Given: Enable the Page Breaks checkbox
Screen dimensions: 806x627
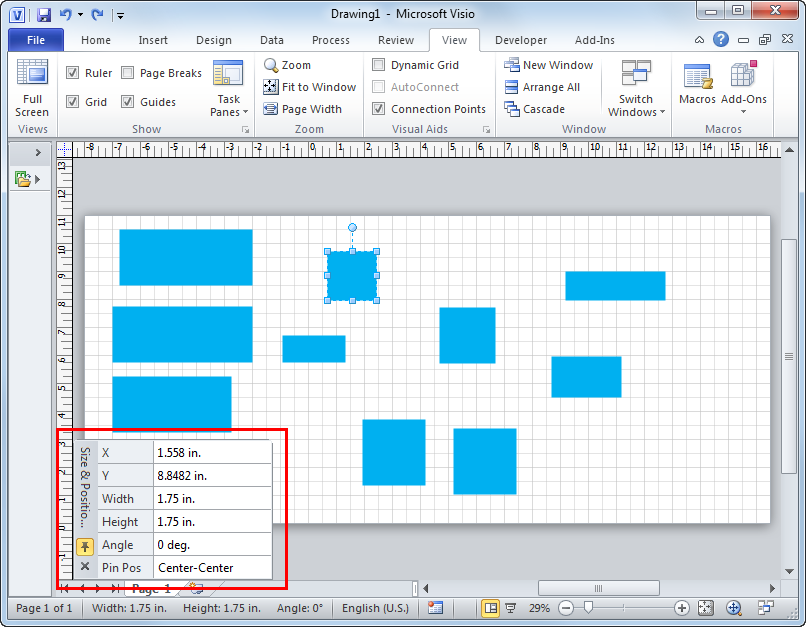Looking at the screenshot, I should click(128, 73).
